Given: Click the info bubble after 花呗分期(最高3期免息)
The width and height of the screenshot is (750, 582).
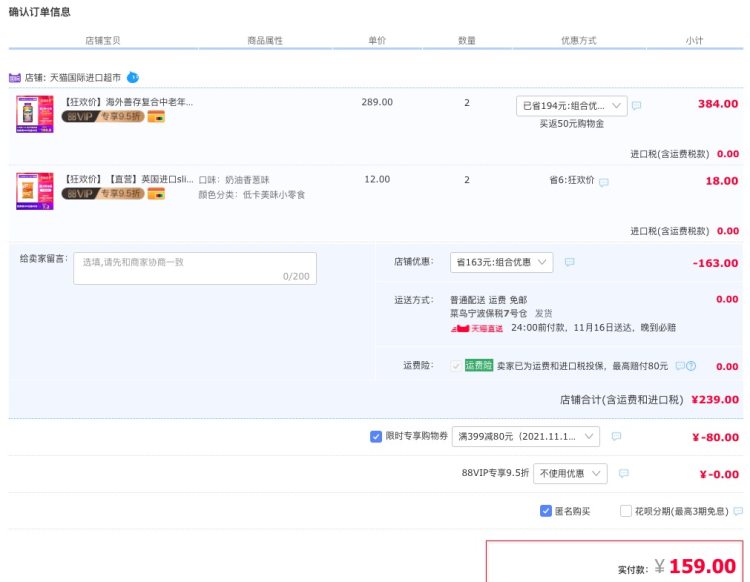Looking at the screenshot, I should (738, 511).
